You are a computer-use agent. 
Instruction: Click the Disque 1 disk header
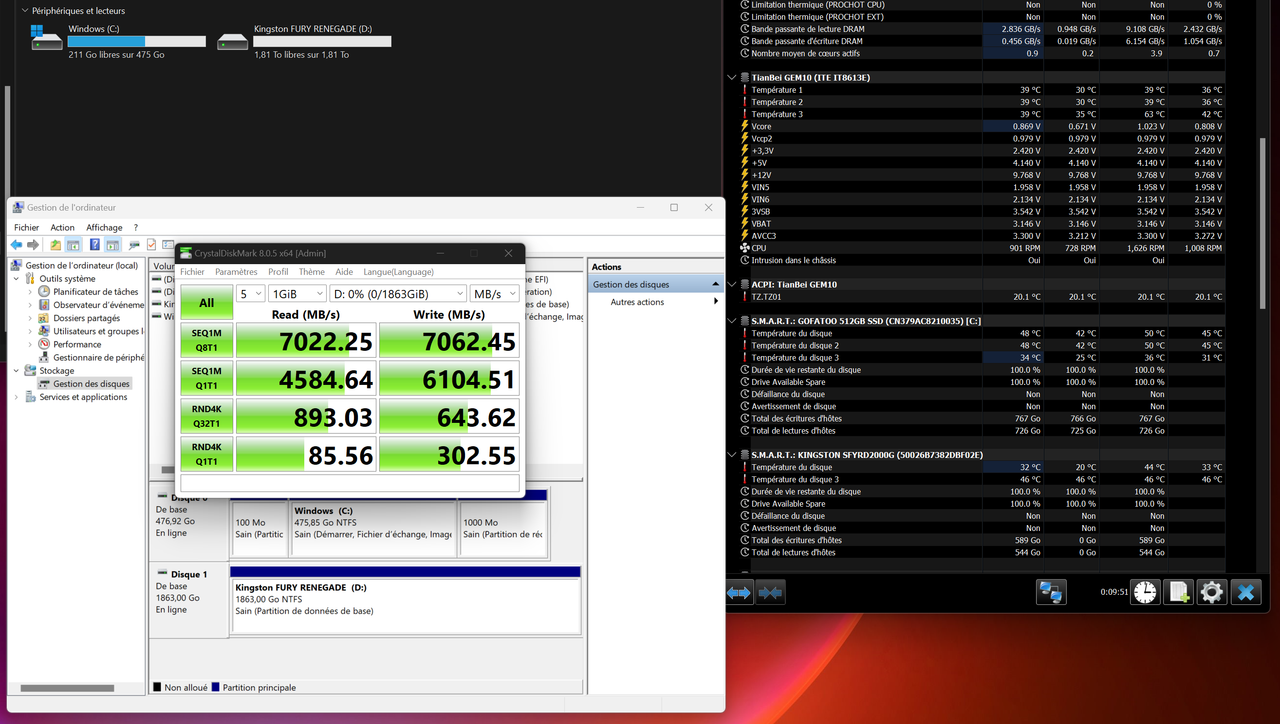tap(189, 600)
